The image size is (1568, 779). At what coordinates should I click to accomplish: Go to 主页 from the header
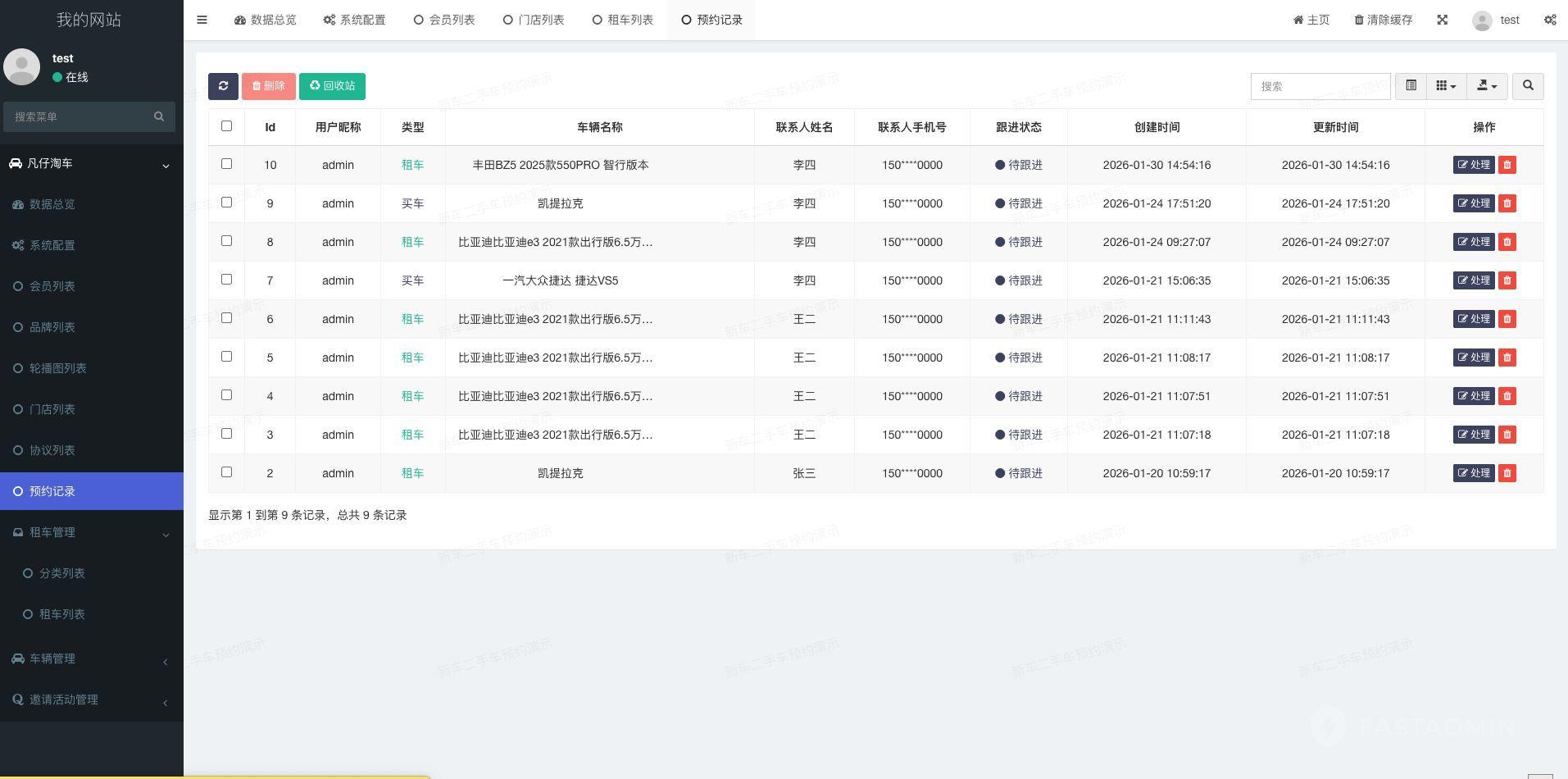click(1311, 20)
